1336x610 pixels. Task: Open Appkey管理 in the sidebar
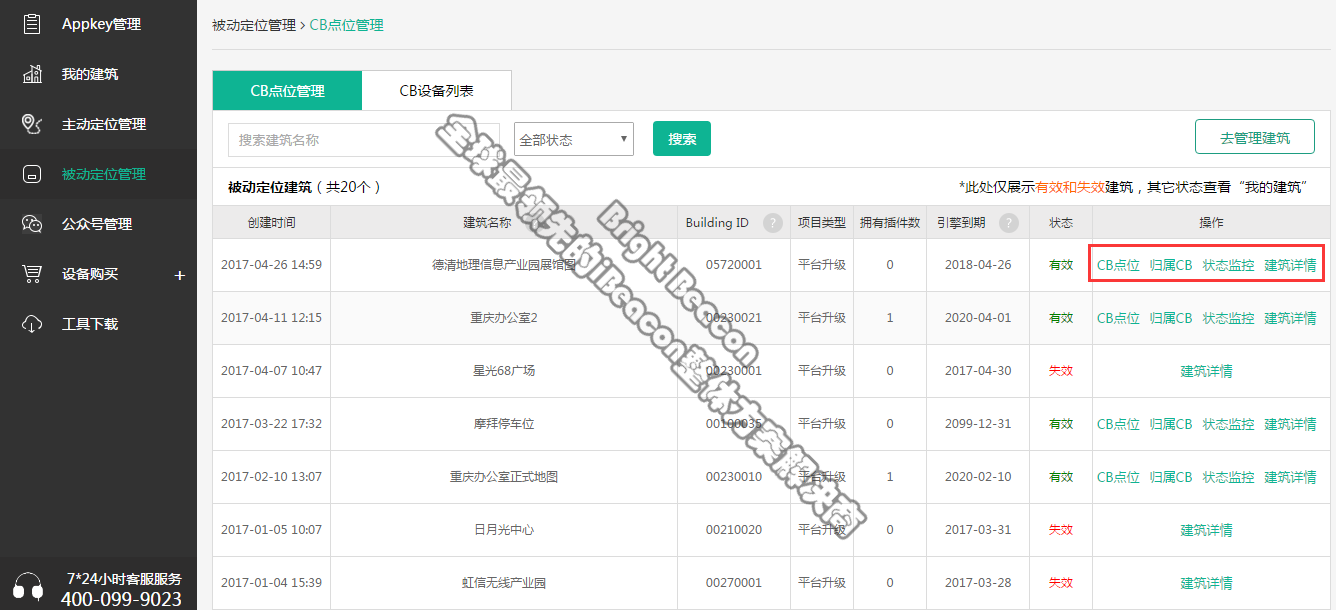click(x=98, y=24)
